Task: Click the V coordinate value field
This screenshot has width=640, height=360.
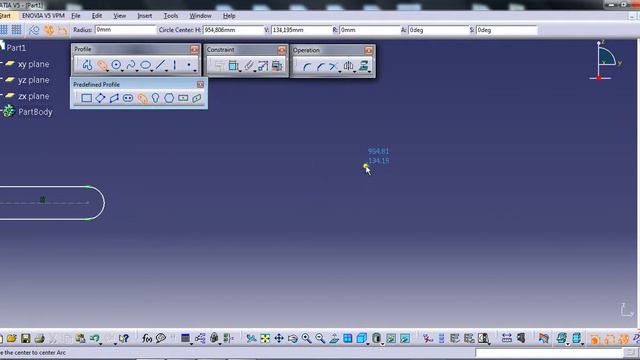Action: point(301,30)
